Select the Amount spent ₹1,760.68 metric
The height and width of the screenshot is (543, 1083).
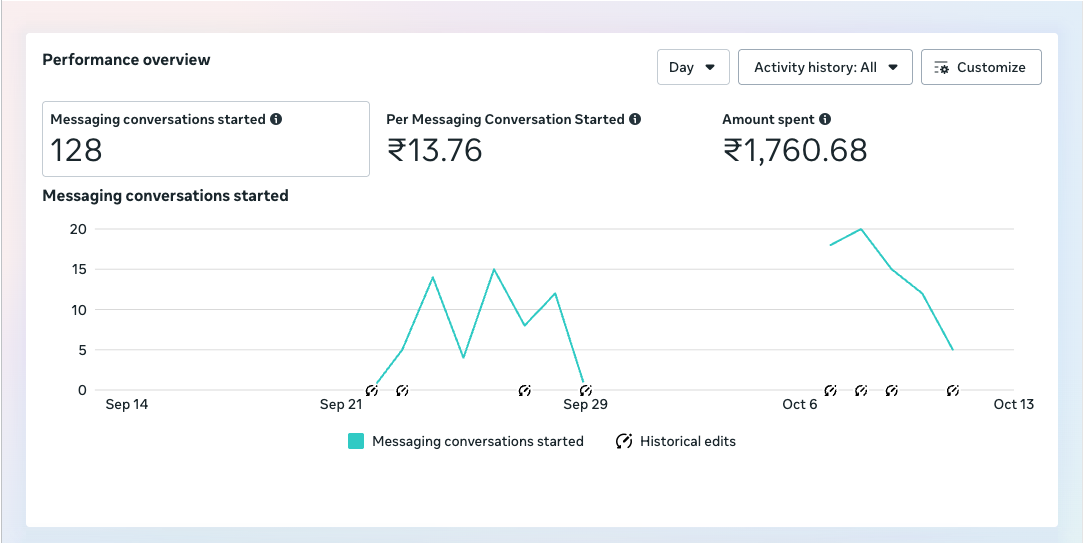click(x=794, y=138)
